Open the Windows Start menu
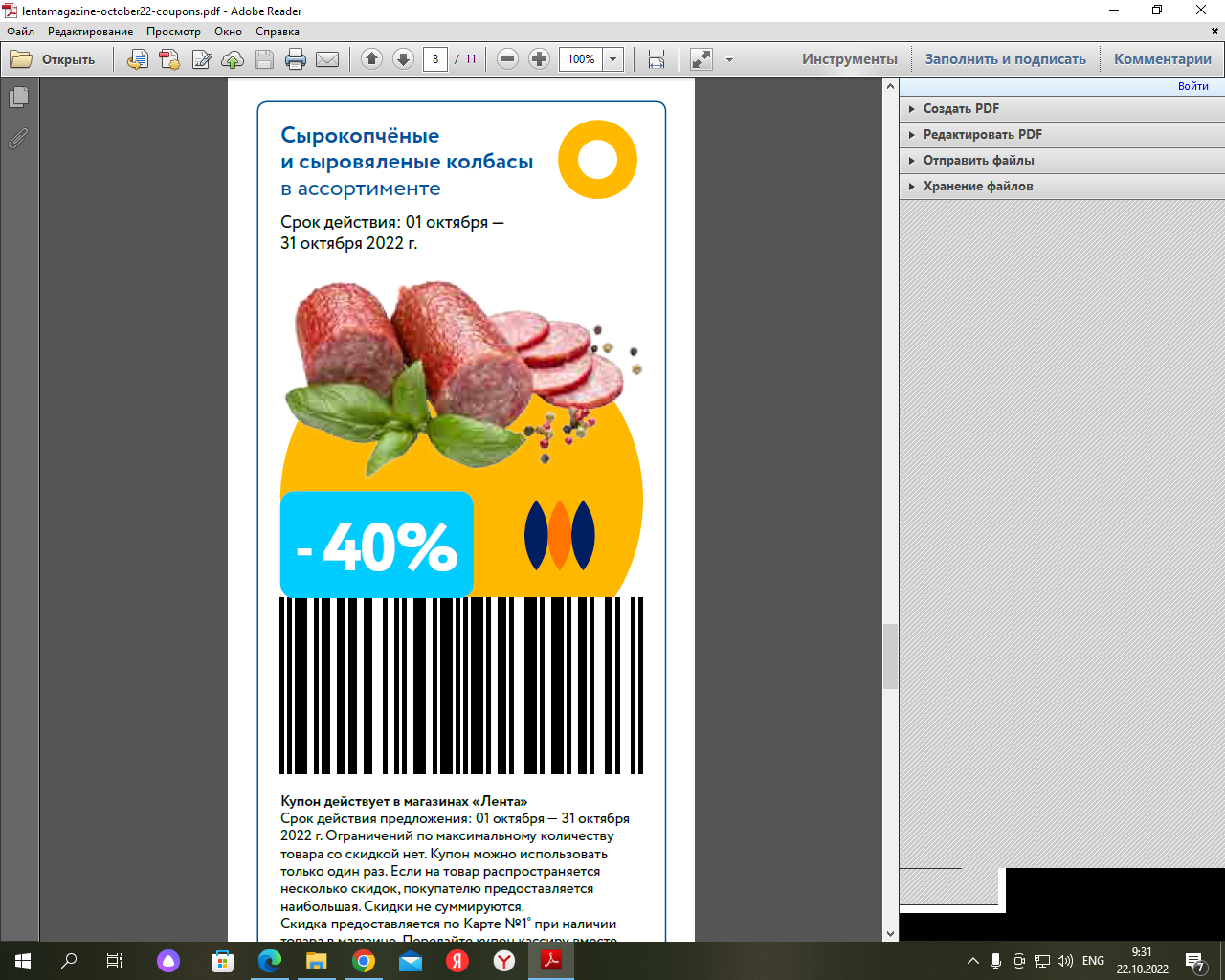Screen dimensions: 1225x980 [x=23, y=961]
